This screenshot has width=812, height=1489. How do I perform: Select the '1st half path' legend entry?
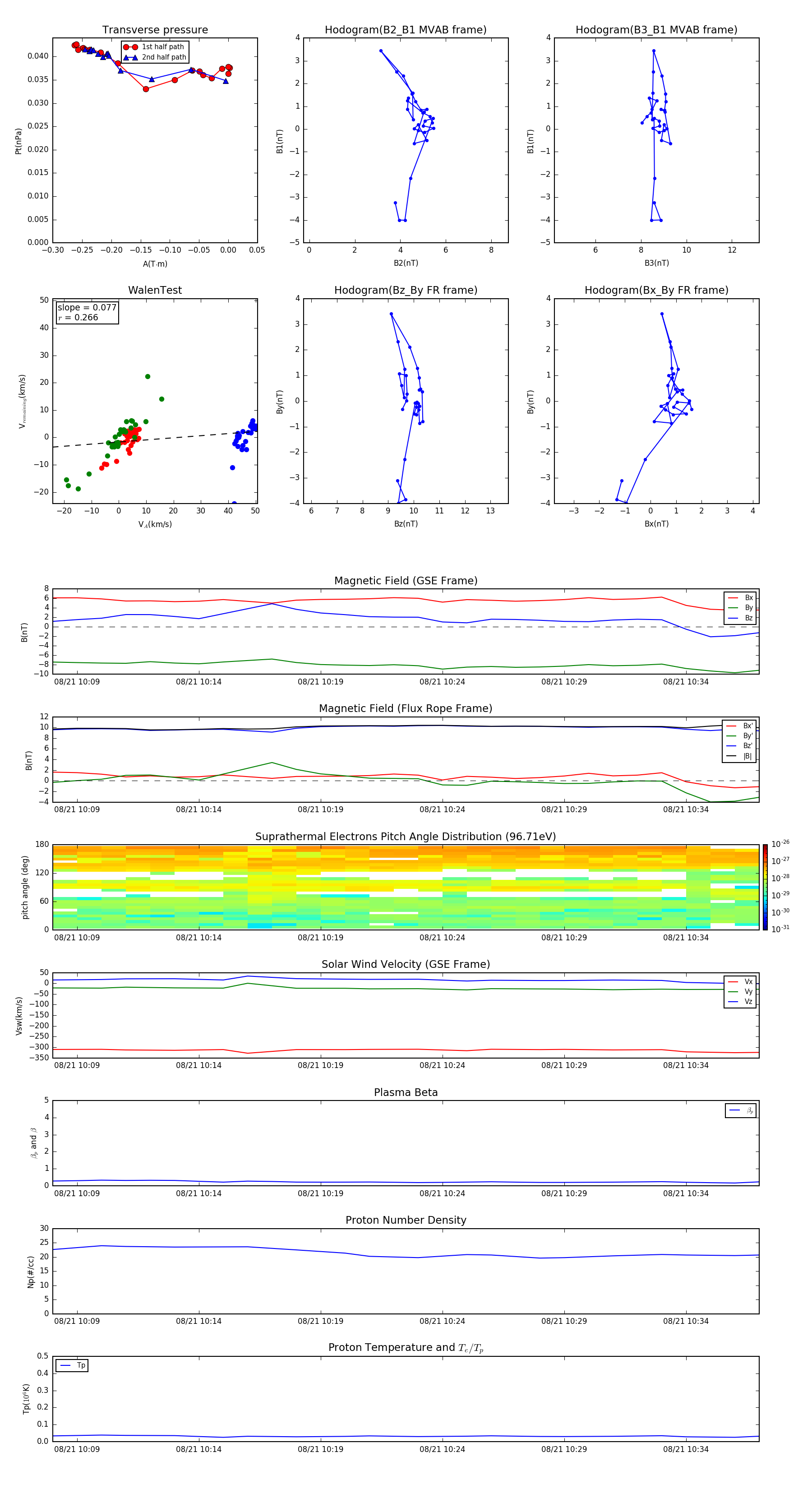(x=154, y=47)
